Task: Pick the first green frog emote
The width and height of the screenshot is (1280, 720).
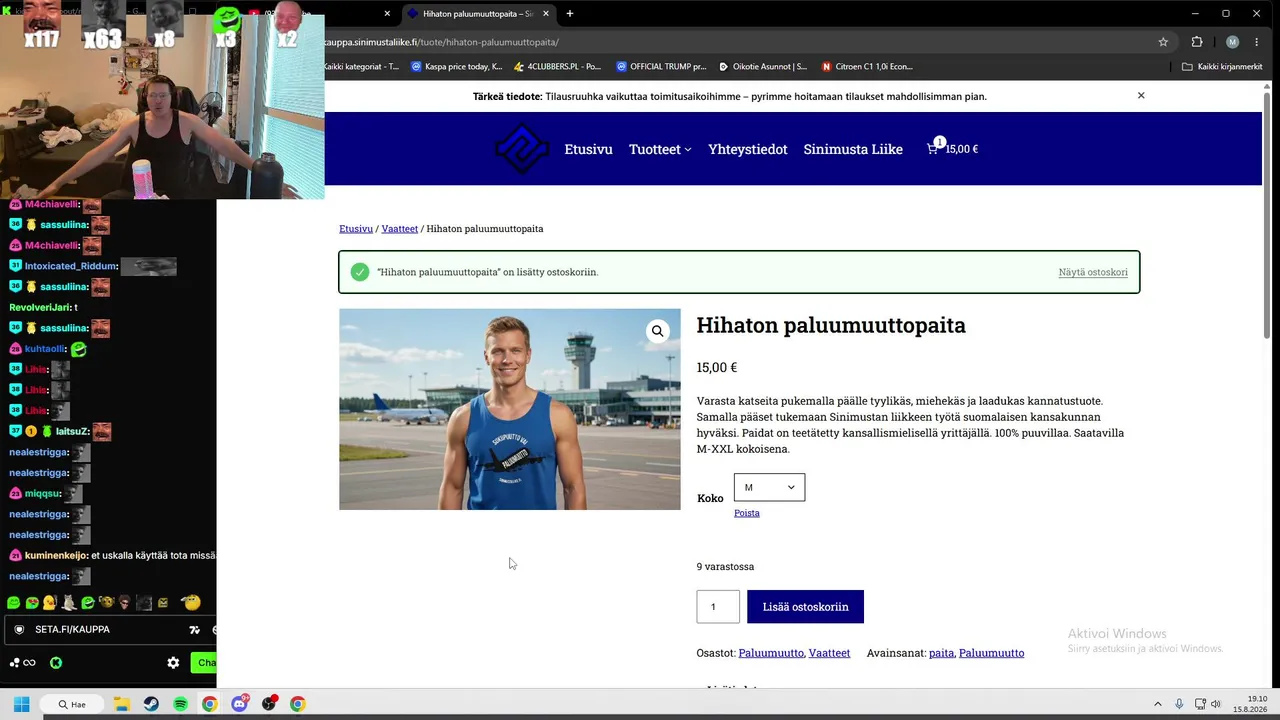Action: coord(13,603)
